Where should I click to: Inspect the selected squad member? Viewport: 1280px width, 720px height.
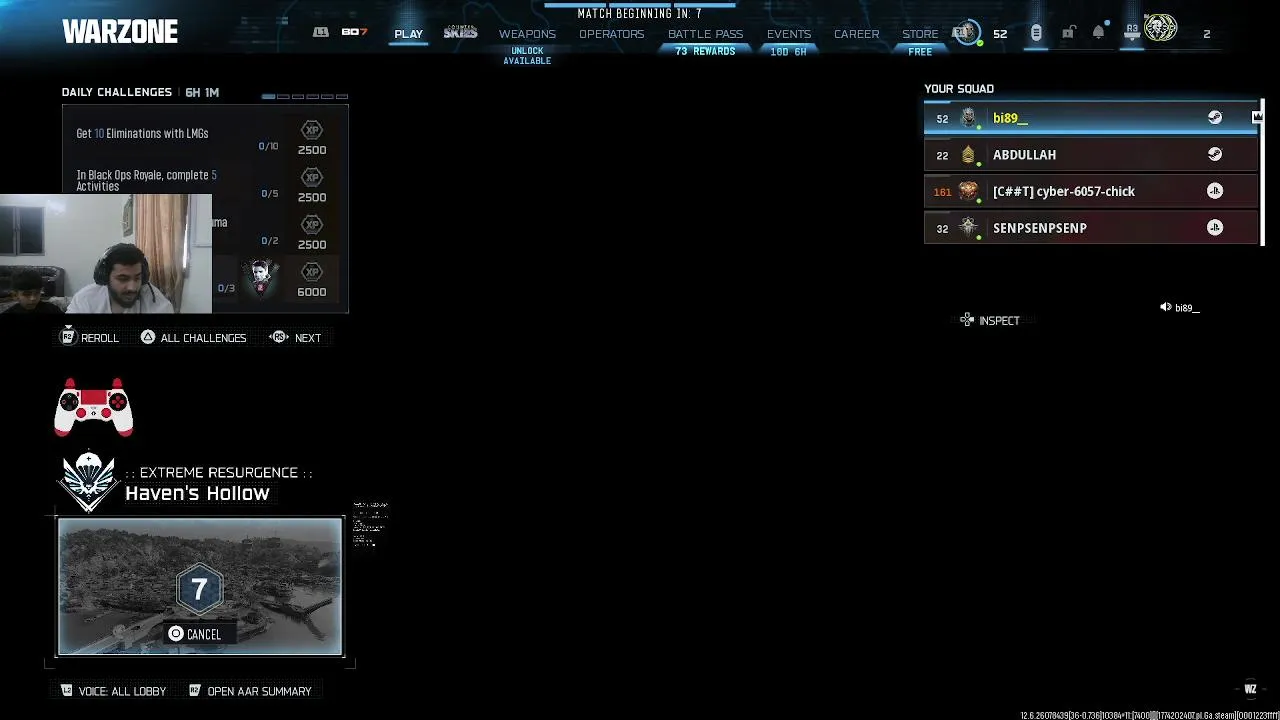coord(990,320)
